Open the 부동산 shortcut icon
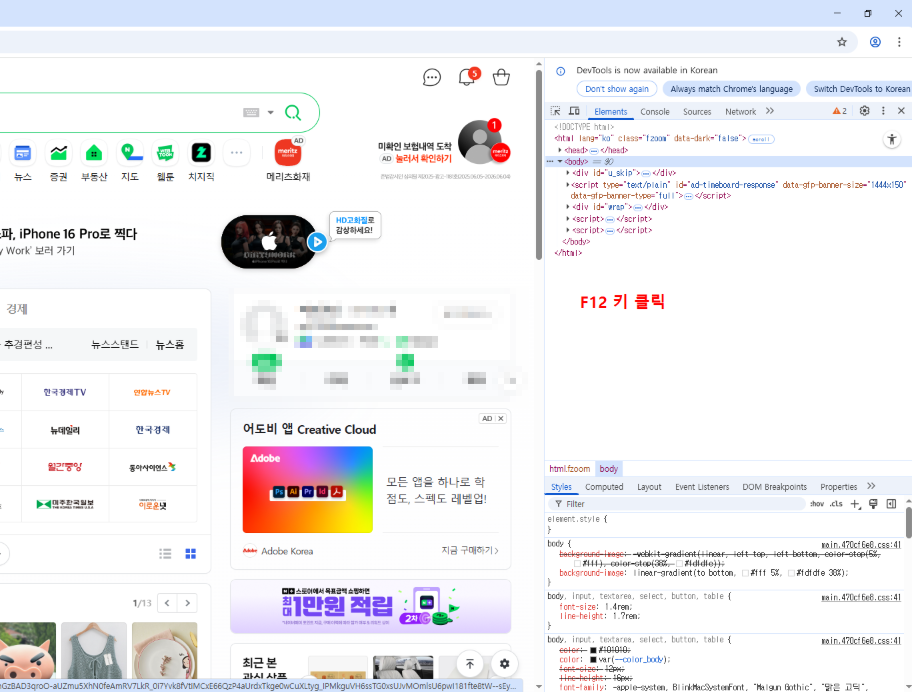 (x=94, y=153)
